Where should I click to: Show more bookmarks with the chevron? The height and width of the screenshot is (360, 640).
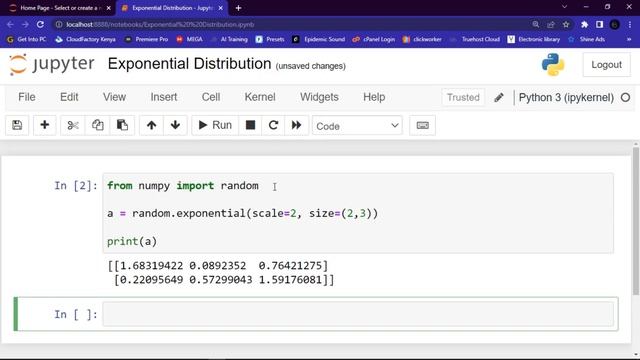(x=629, y=39)
